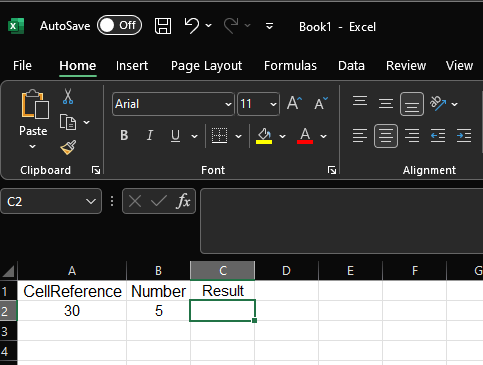483x365 pixels.
Task: Open the Clipboard dialog launcher
Action: [x=96, y=170]
